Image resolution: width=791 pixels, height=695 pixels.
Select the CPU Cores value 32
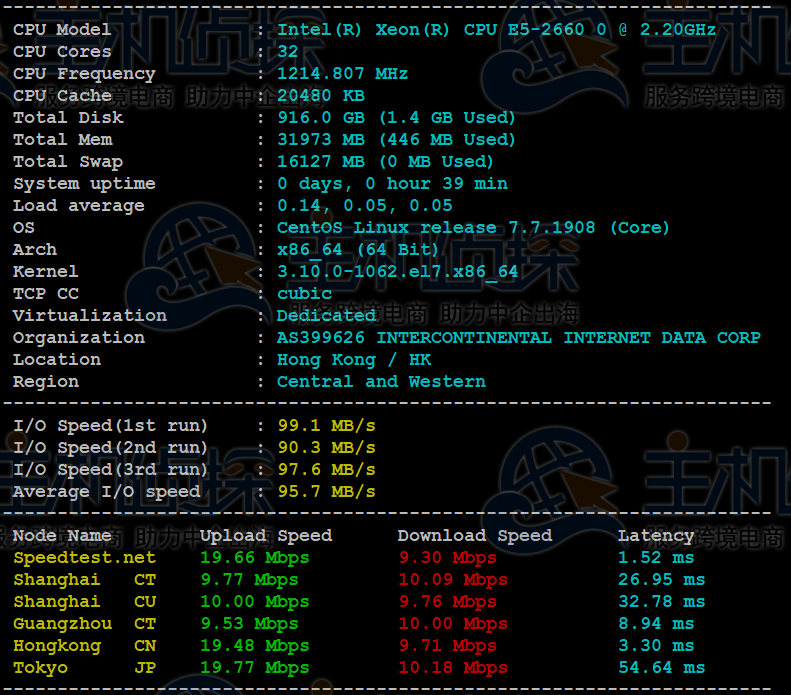[x=288, y=52]
